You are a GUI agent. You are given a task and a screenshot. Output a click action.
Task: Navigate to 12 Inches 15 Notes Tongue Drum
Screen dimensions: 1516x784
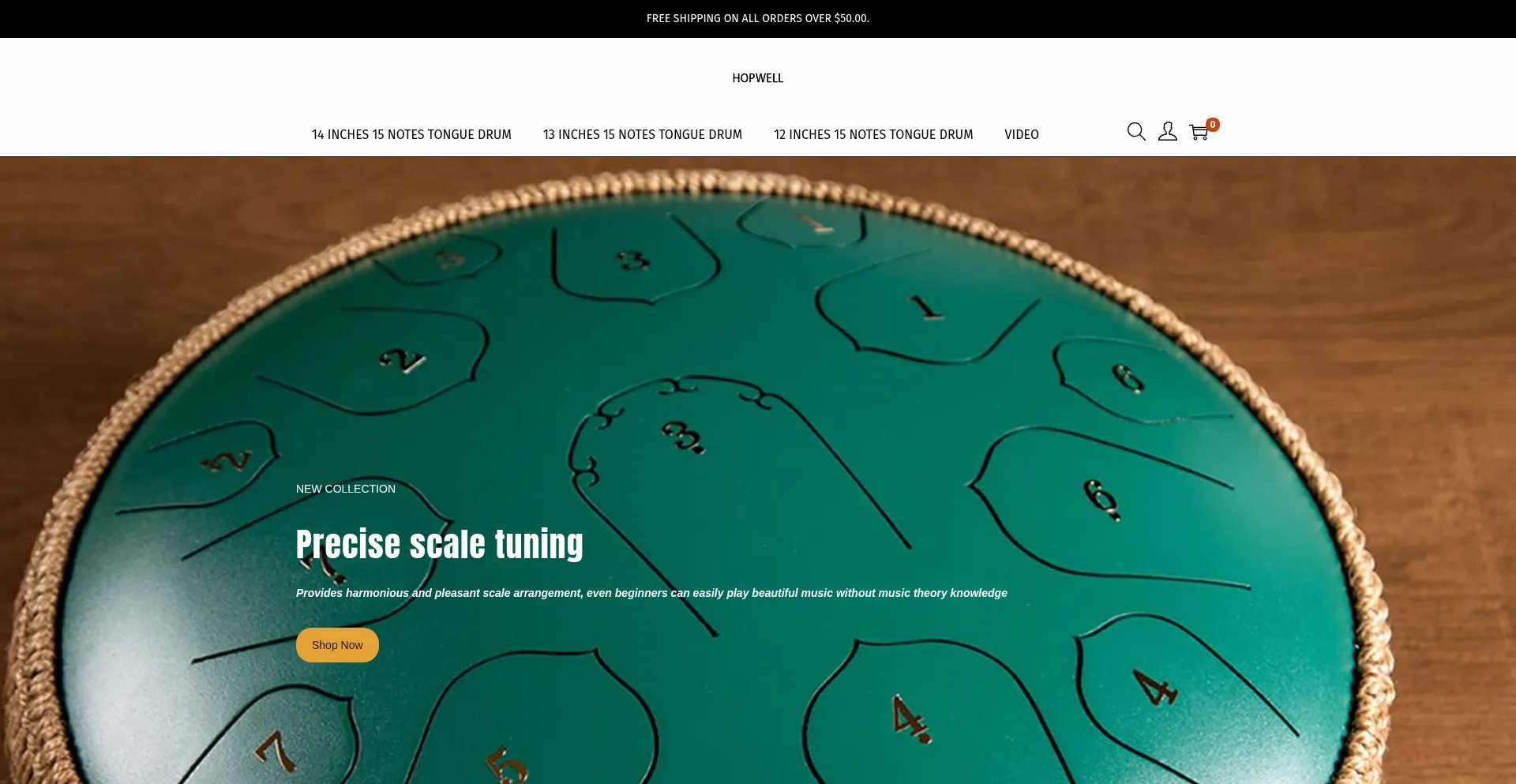point(872,134)
